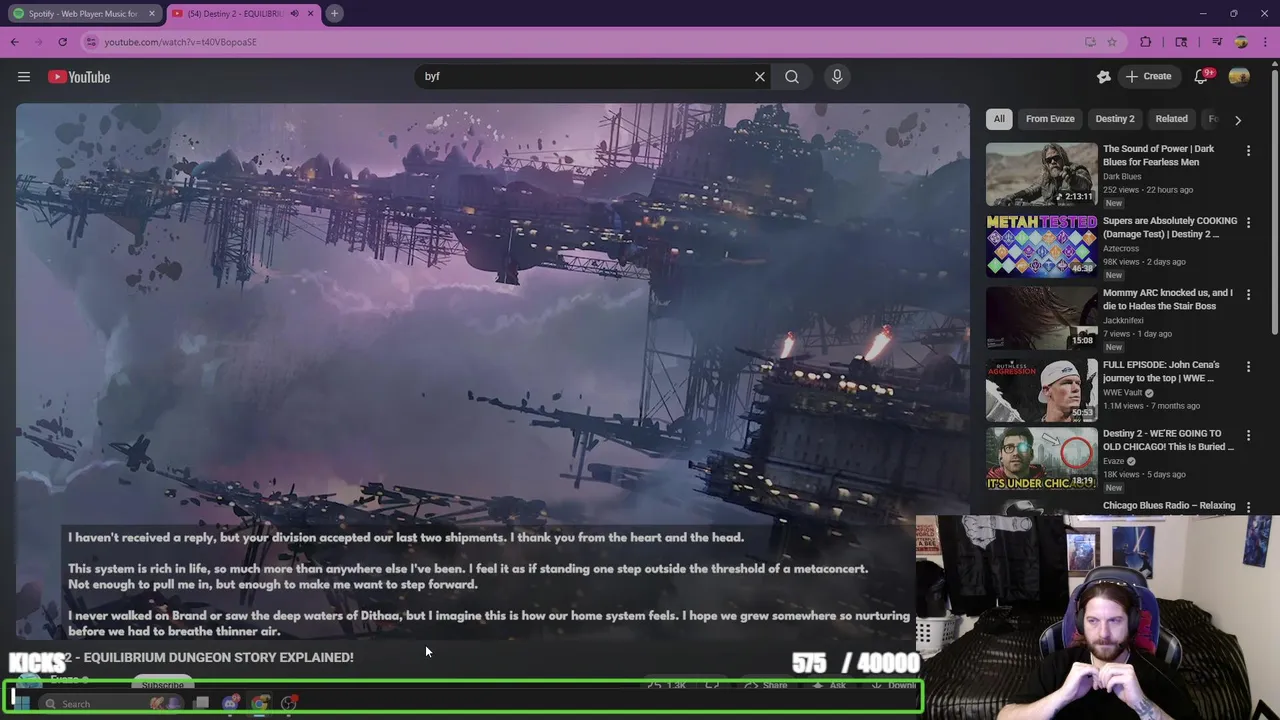Select the All filter chip

[x=999, y=119]
